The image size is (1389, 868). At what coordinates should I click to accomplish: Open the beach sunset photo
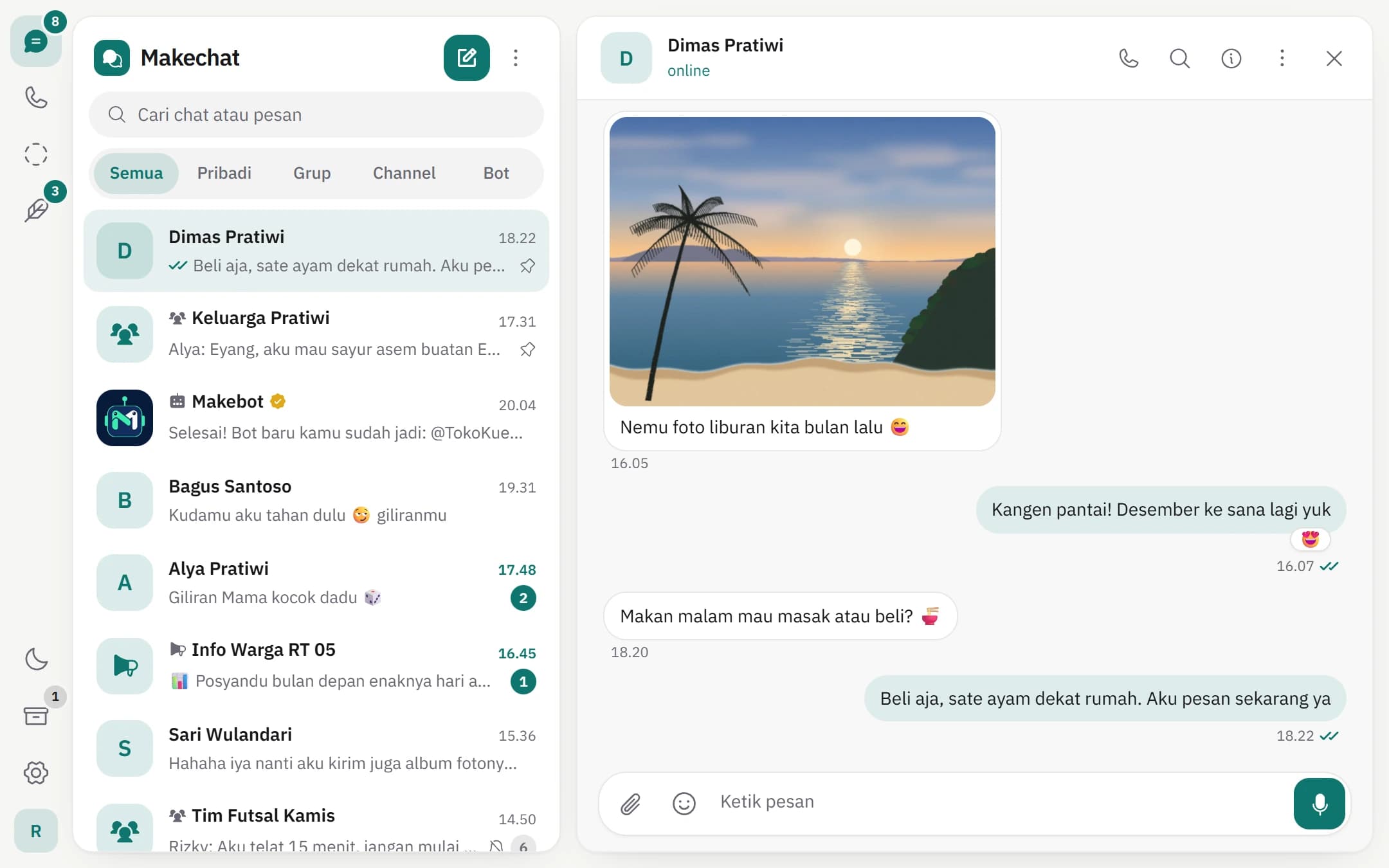coord(803,262)
